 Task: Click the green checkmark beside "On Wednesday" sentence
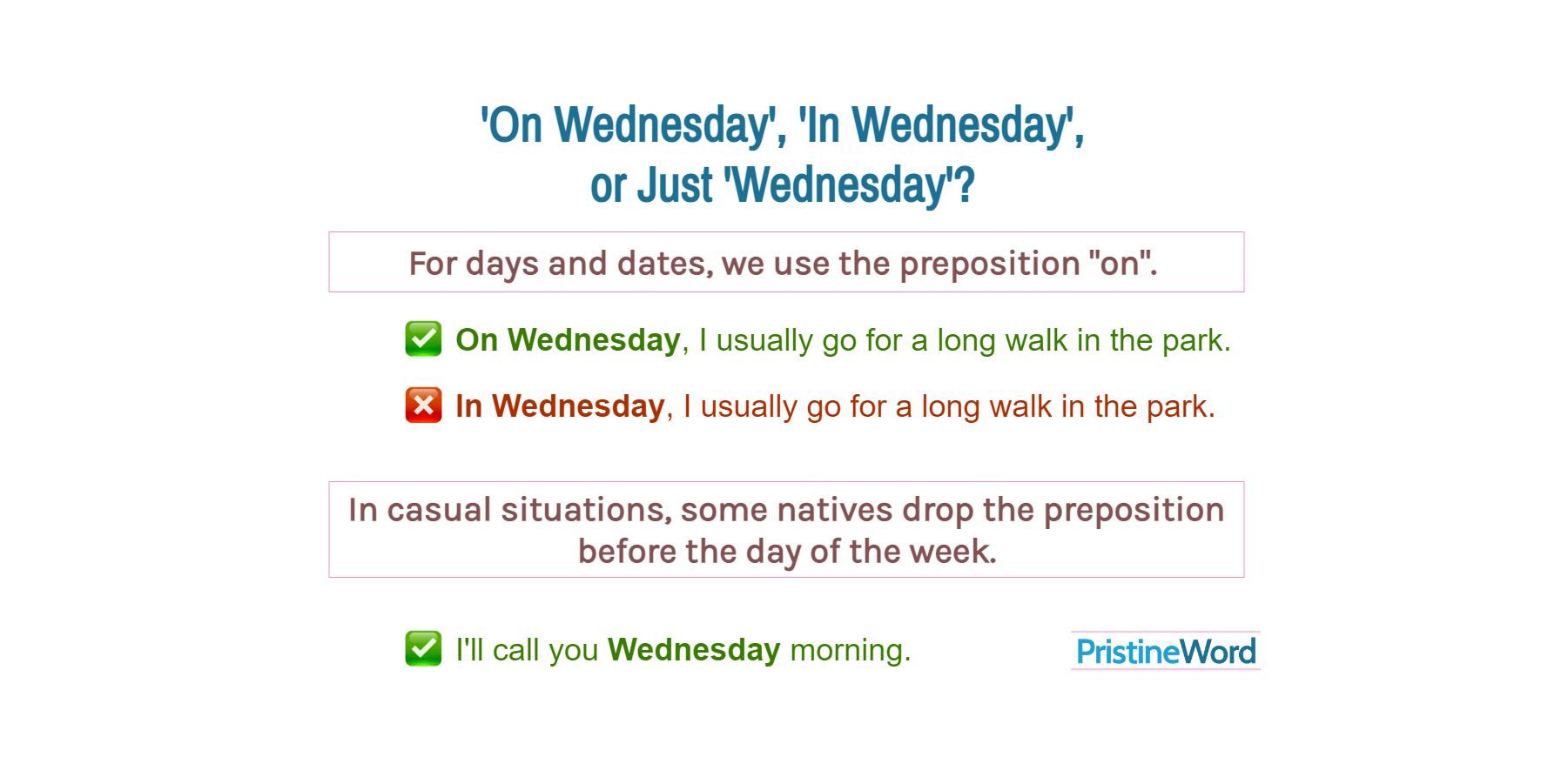tap(423, 338)
